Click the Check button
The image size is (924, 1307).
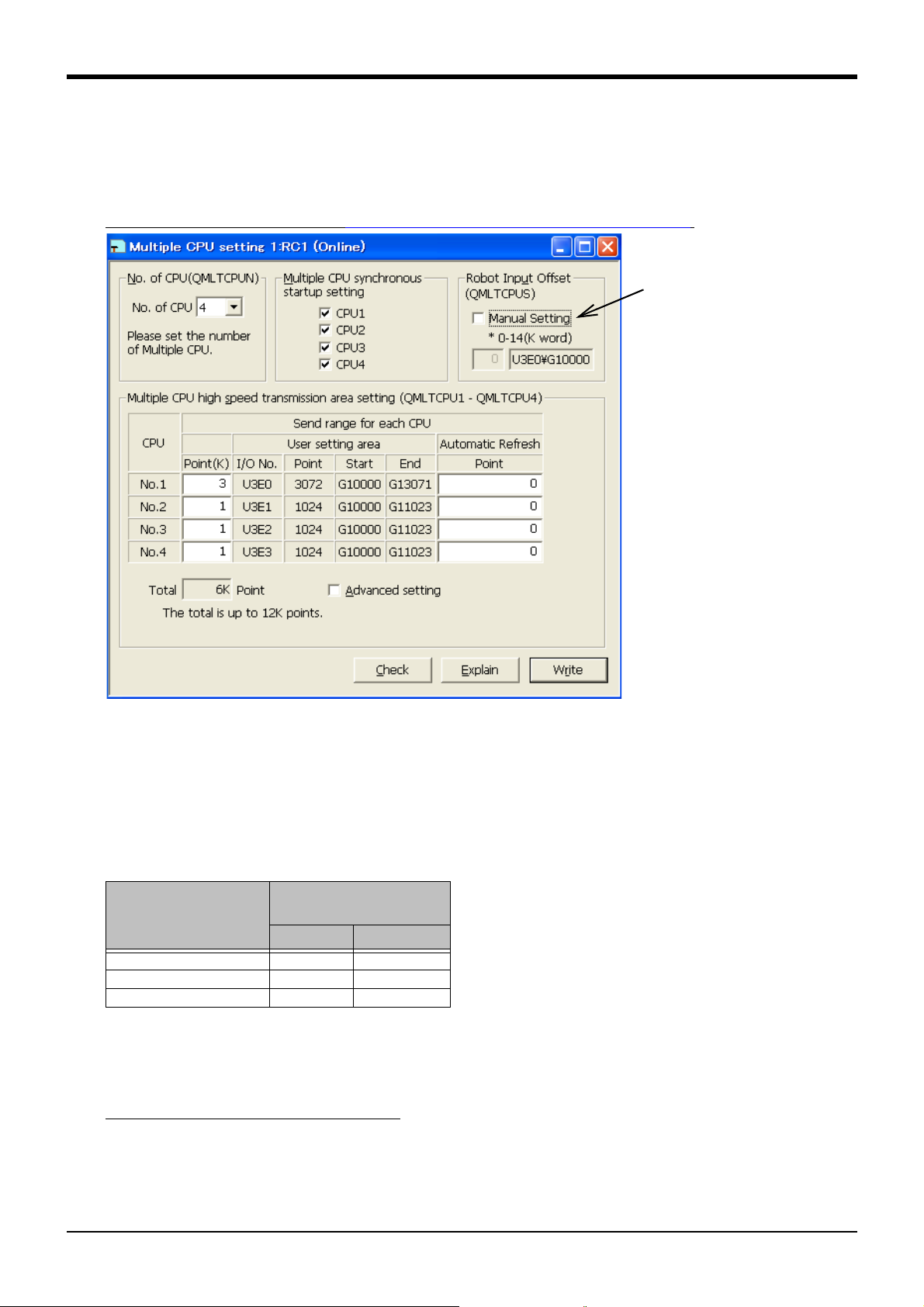(x=393, y=670)
